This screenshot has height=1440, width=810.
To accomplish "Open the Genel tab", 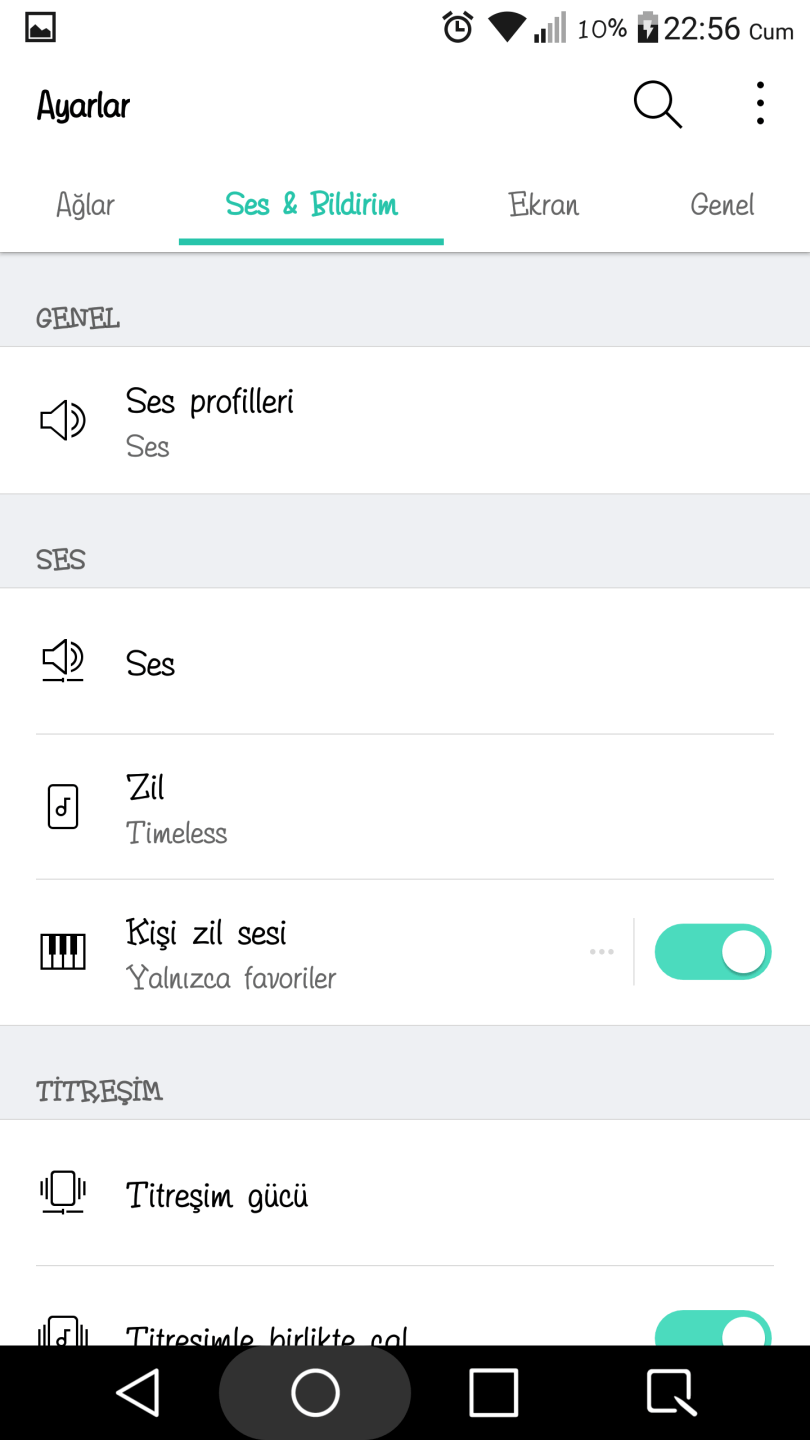I will (722, 205).
